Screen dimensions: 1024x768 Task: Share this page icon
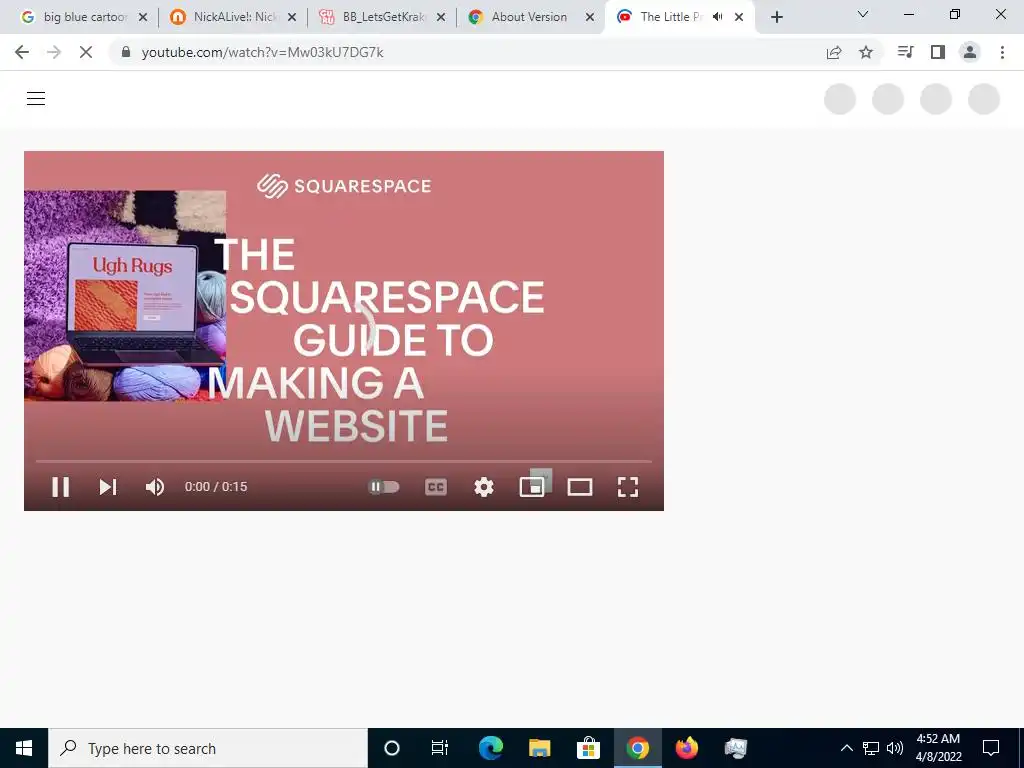(834, 52)
